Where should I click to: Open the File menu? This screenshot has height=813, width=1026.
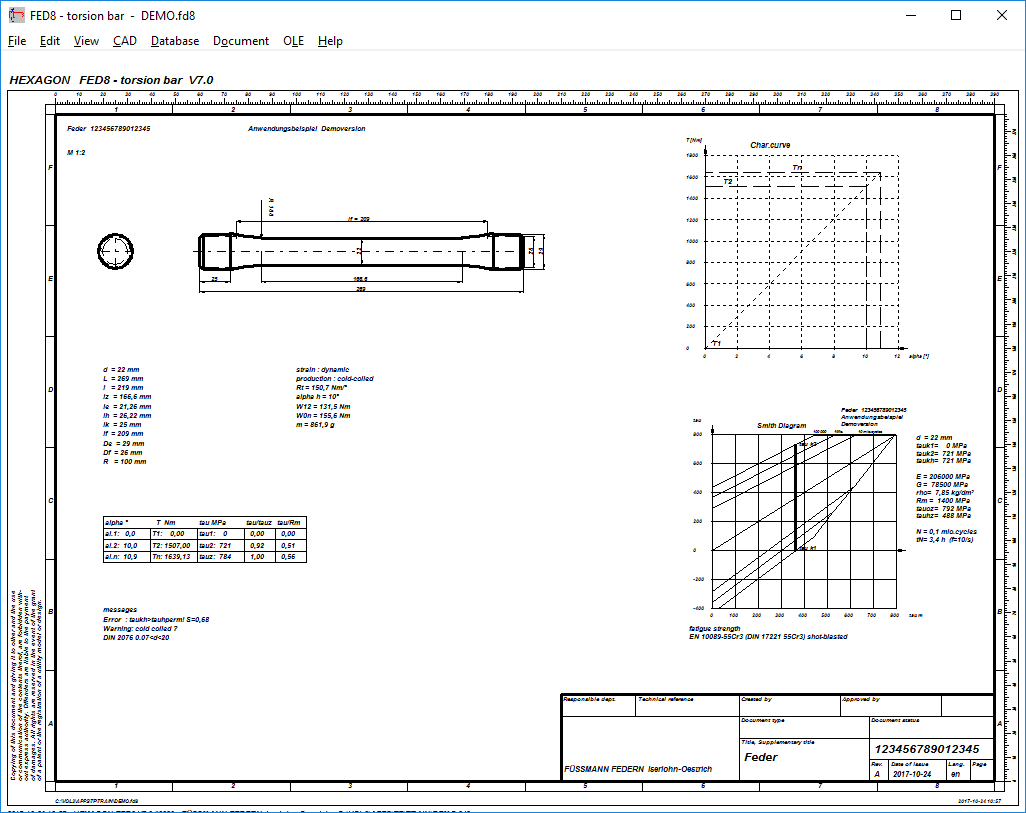coord(17,41)
